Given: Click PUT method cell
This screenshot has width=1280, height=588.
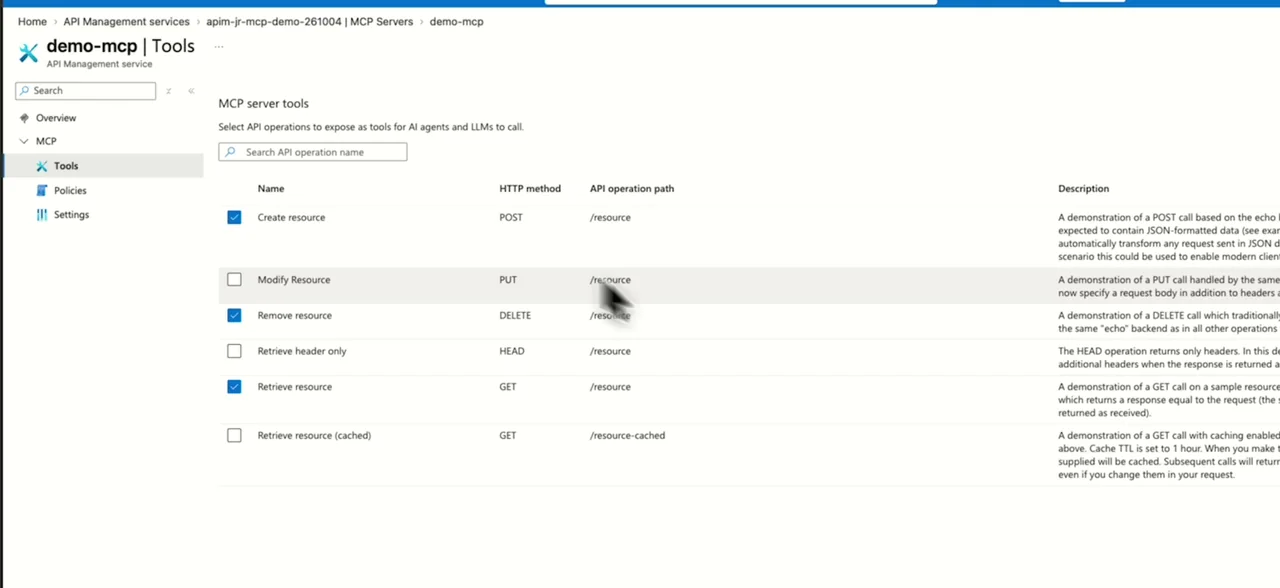Looking at the screenshot, I should [508, 280].
